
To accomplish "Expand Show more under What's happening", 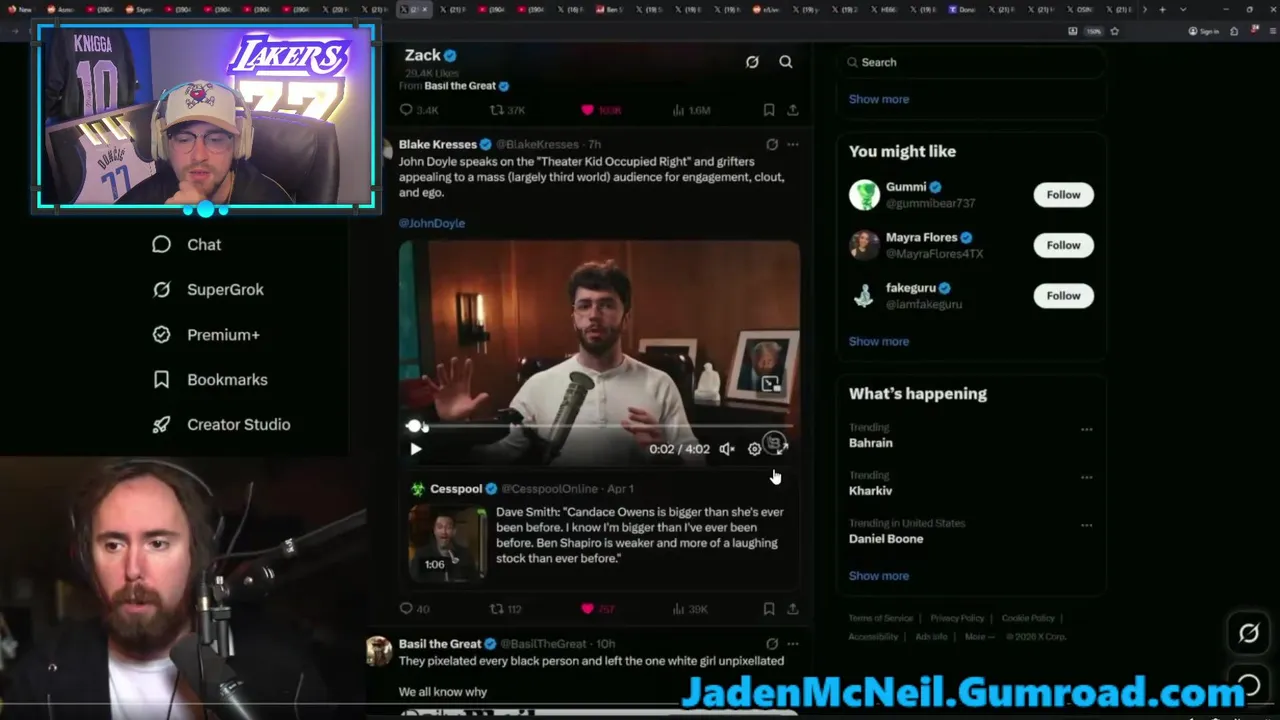I will tap(879, 576).
